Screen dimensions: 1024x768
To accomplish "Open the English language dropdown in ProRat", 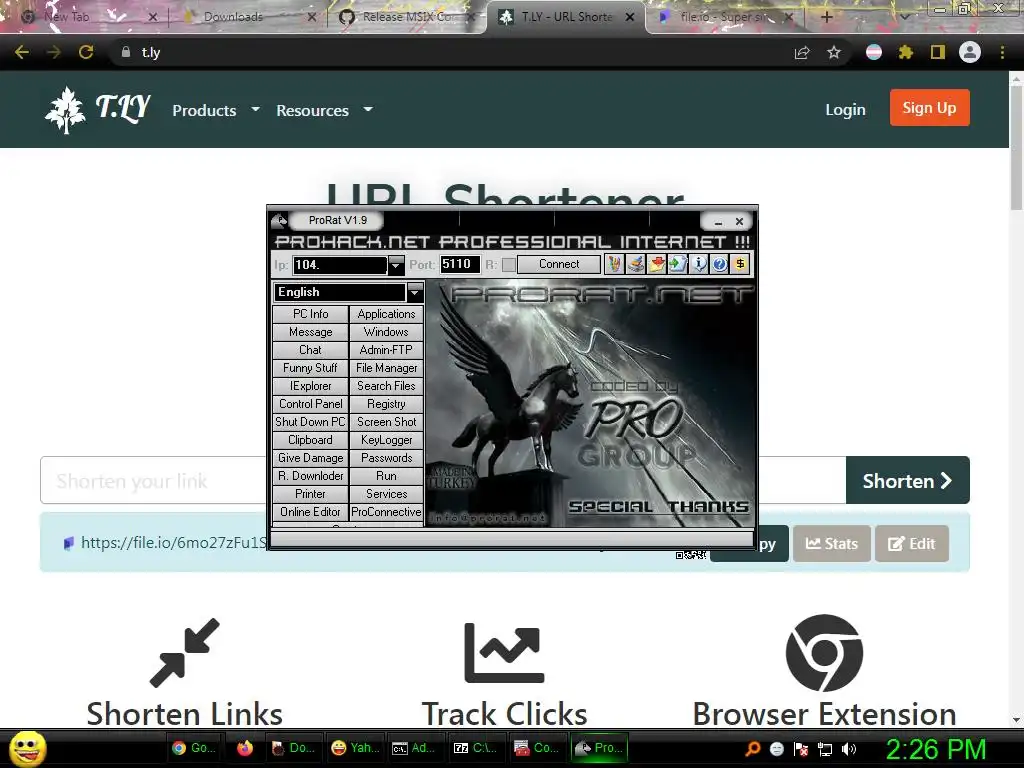I will (x=415, y=293).
